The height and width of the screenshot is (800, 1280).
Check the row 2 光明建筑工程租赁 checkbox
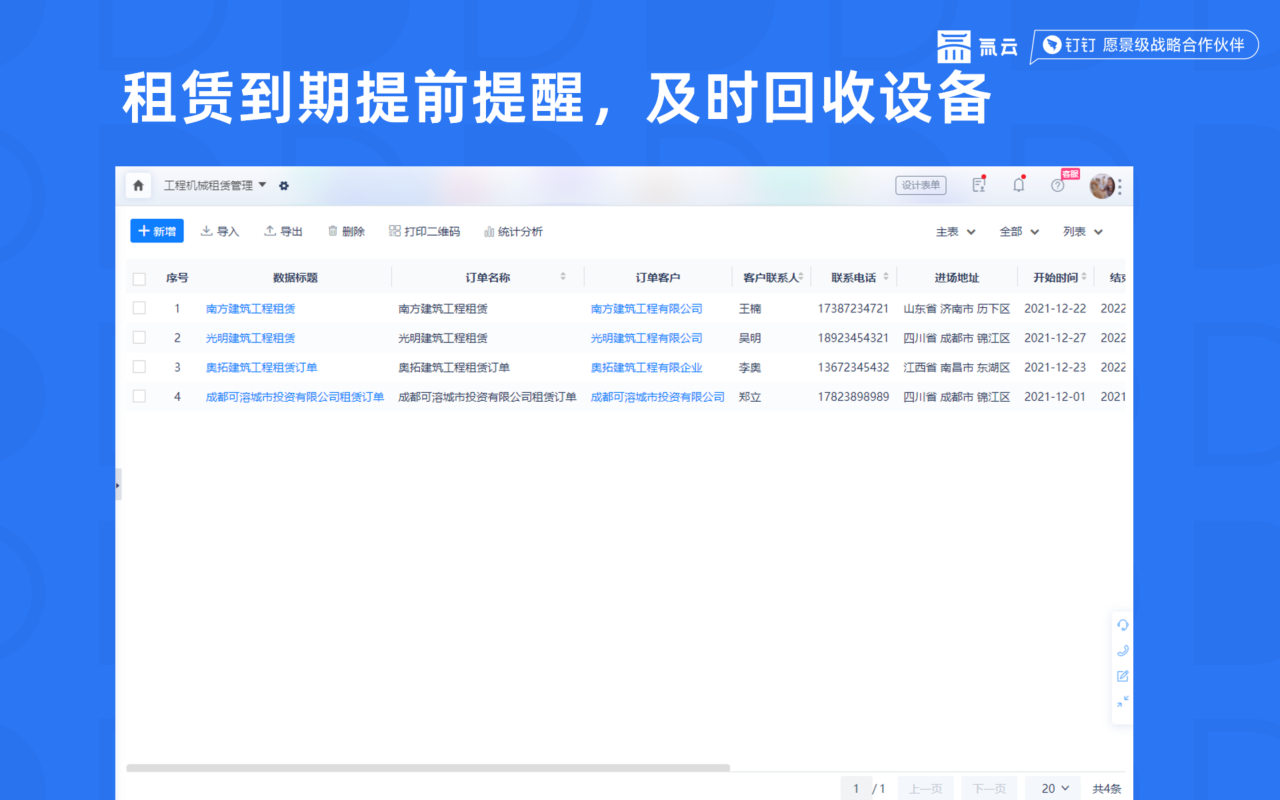[x=139, y=337]
